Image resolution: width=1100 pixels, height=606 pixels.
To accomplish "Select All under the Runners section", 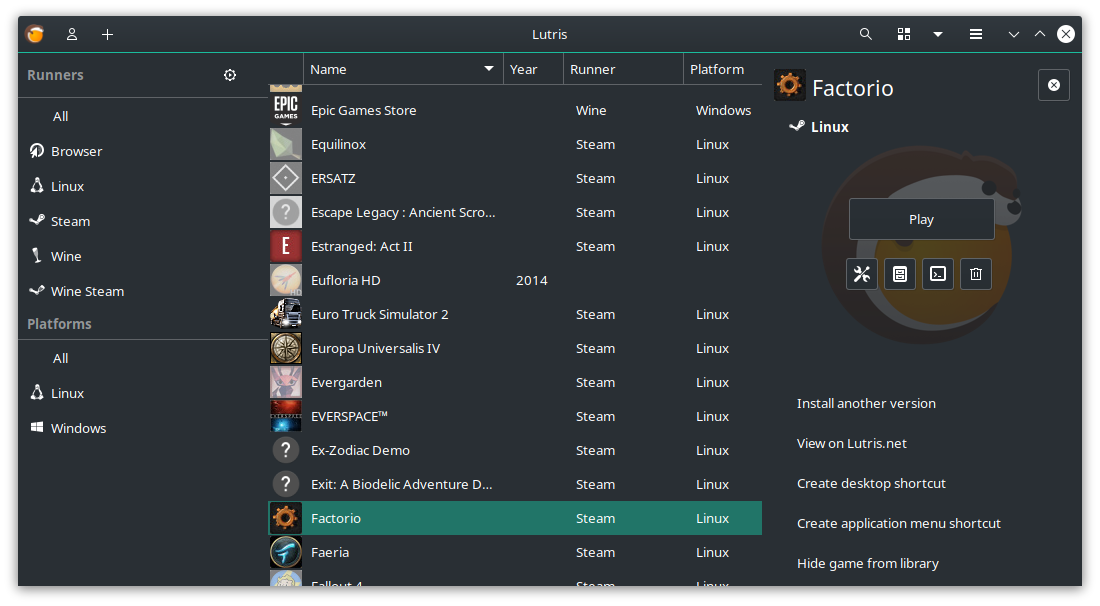I will coord(60,116).
